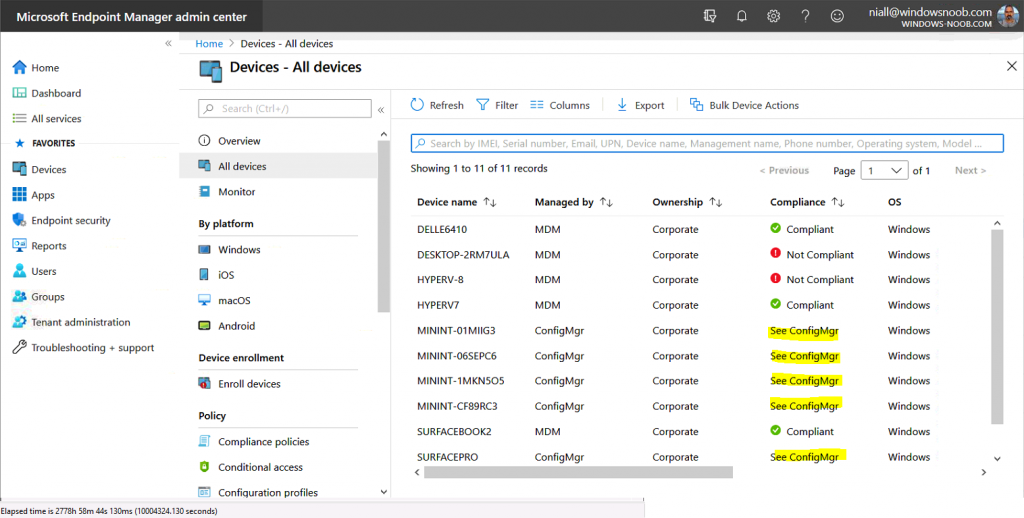Open the DESKTOP-2RM7ULA device entry
This screenshot has height=518, width=1024.
click(463, 255)
